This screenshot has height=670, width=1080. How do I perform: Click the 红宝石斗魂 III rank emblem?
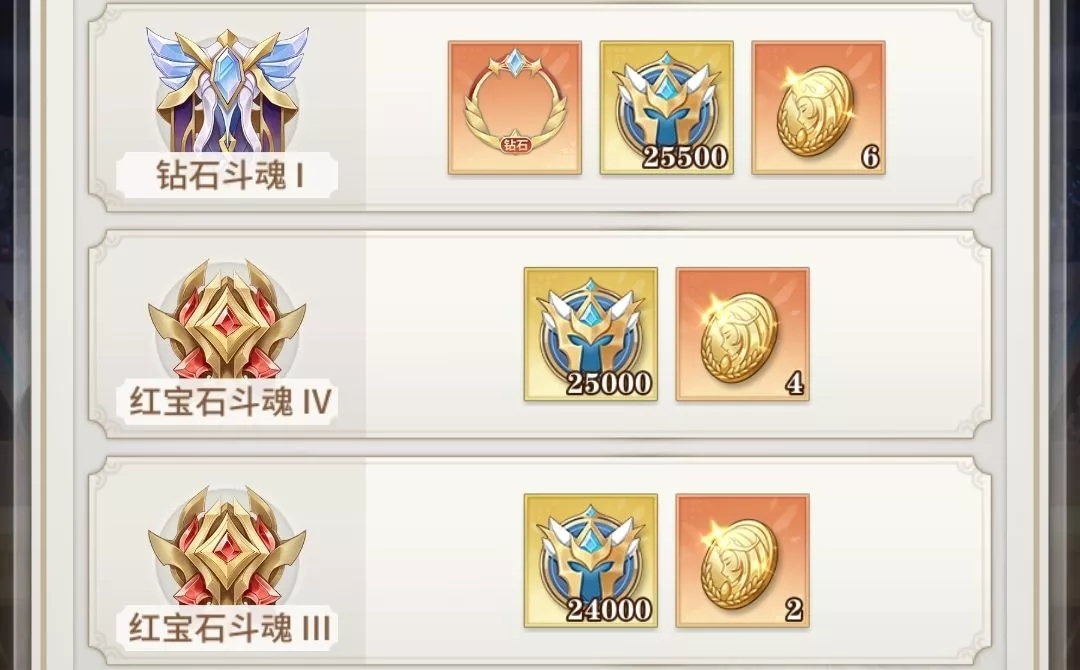227,547
